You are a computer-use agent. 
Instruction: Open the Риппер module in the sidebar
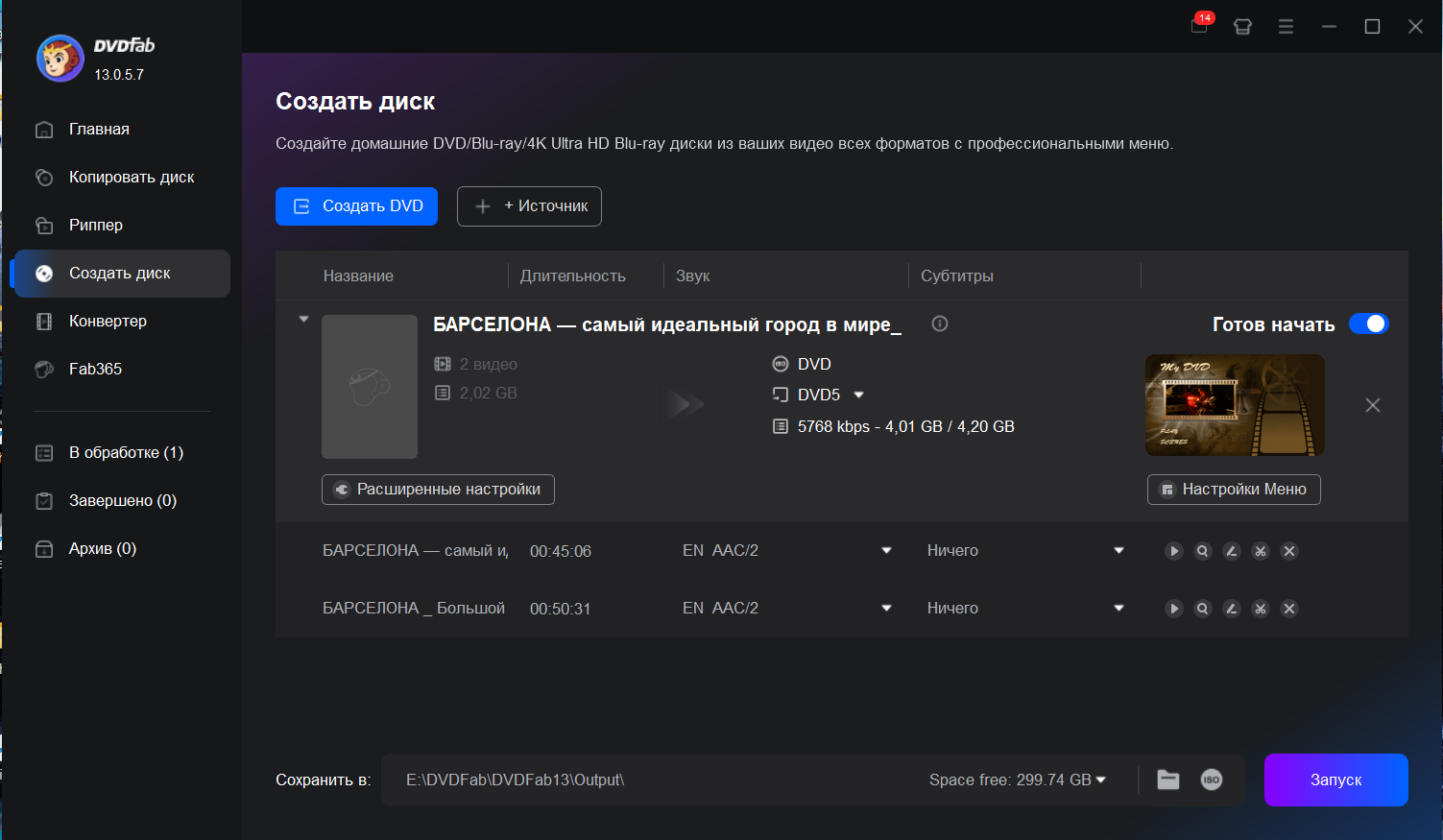click(96, 225)
